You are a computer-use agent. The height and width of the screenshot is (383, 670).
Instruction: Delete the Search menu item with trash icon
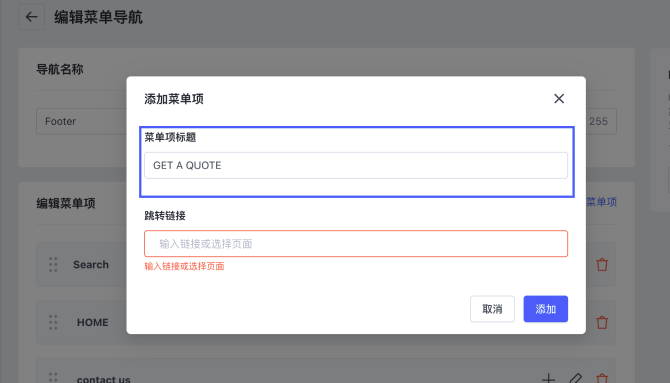pyautogui.click(x=602, y=265)
